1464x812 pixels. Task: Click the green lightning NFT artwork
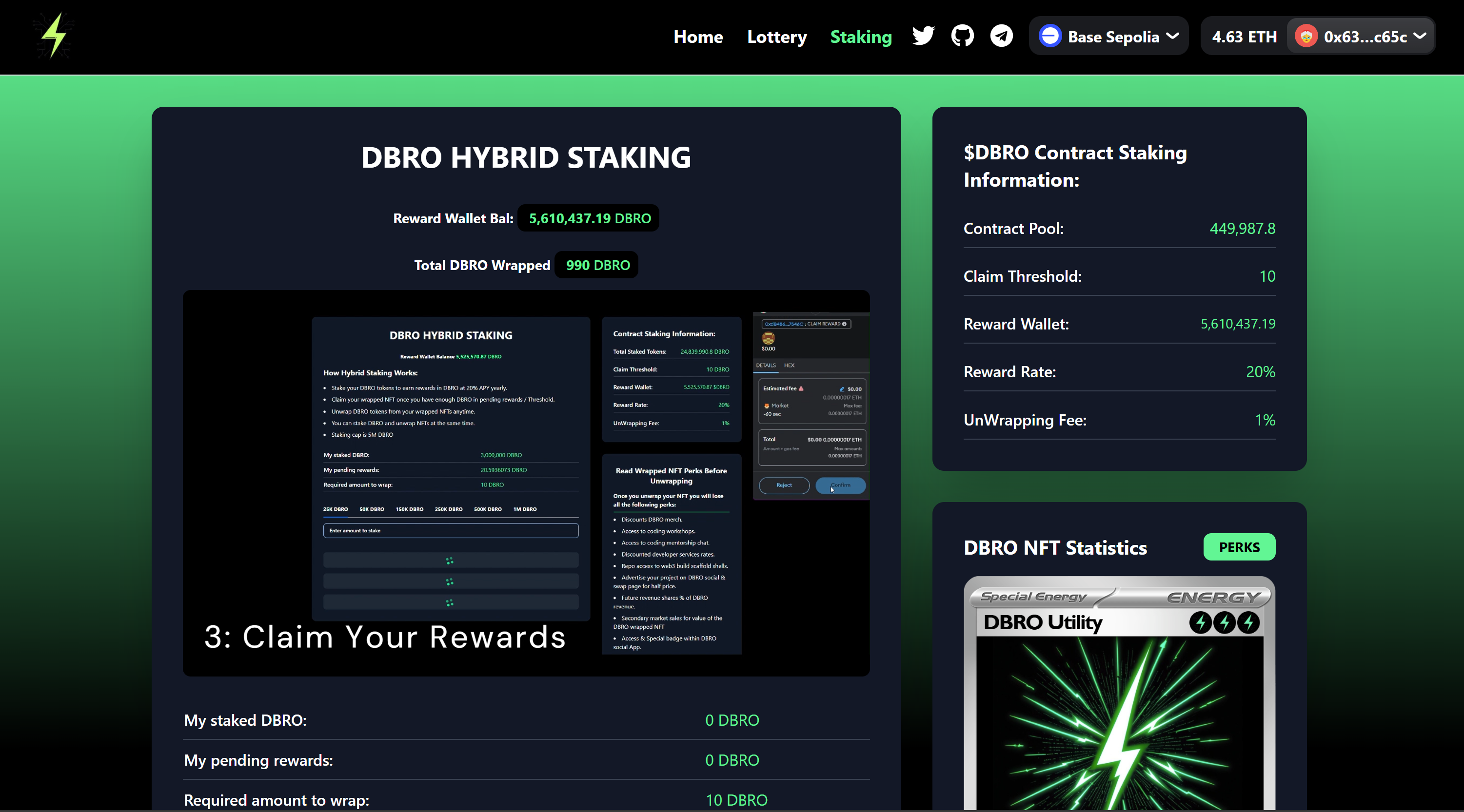point(1119,727)
